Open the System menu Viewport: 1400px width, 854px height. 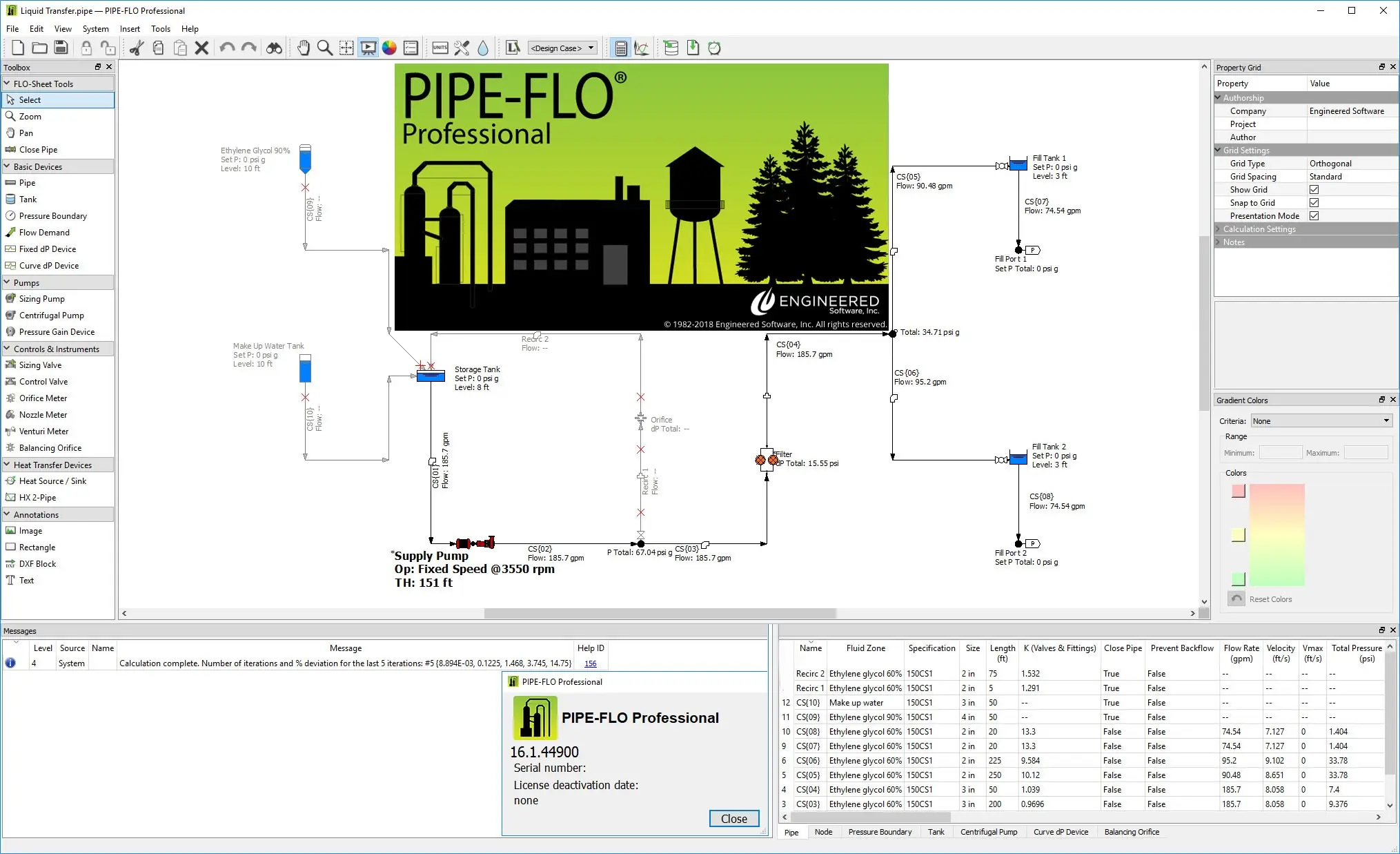tap(95, 29)
